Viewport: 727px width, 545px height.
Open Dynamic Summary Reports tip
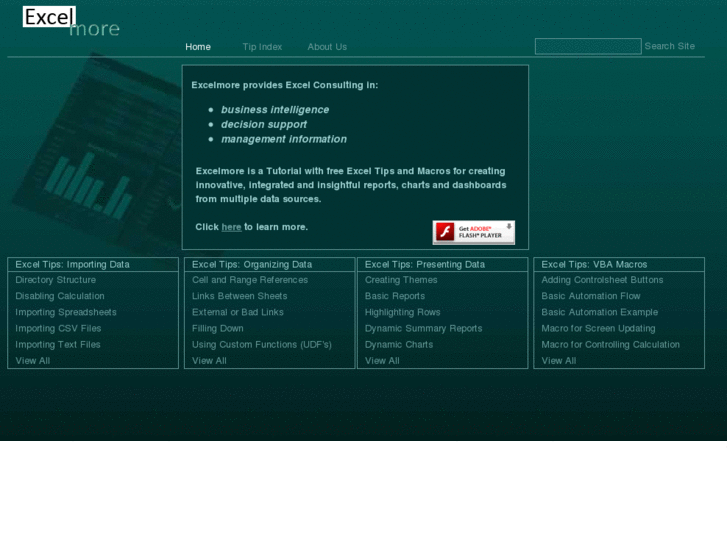(x=423, y=328)
